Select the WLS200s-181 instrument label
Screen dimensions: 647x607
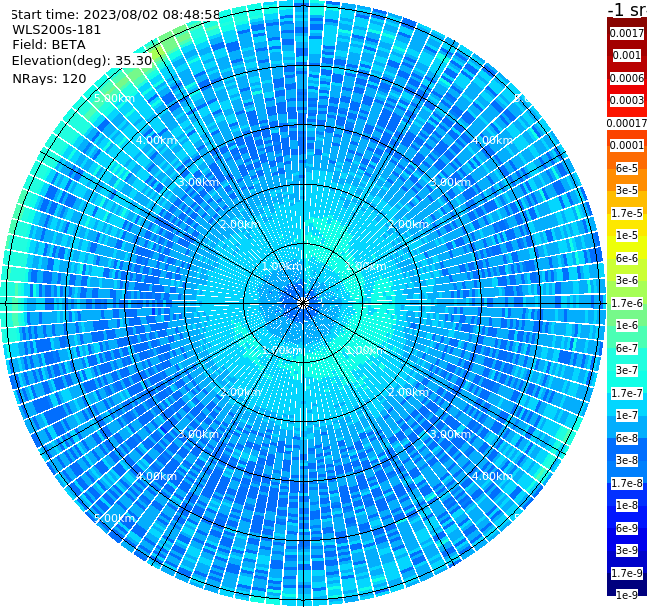coord(57,30)
